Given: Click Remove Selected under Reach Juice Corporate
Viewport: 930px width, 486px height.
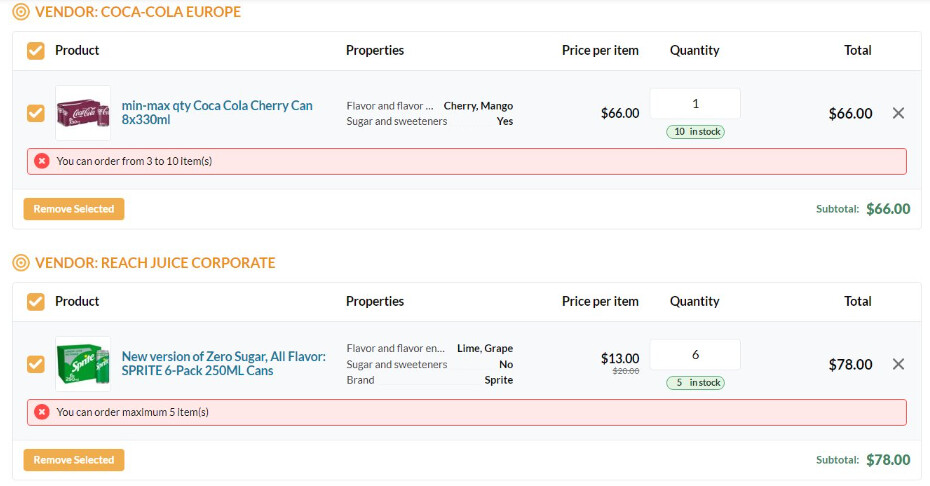Looking at the screenshot, I should point(74,460).
